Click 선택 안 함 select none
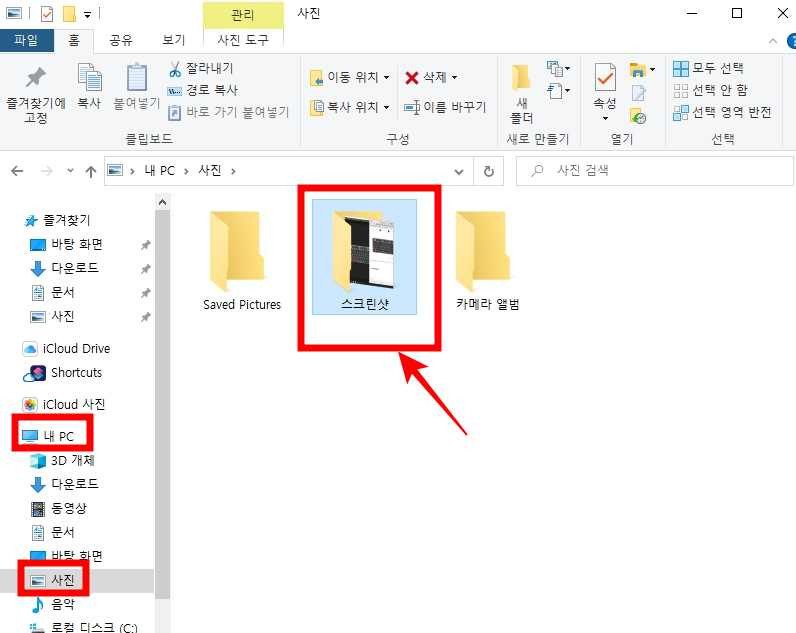The height and width of the screenshot is (633, 796). tap(710, 90)
